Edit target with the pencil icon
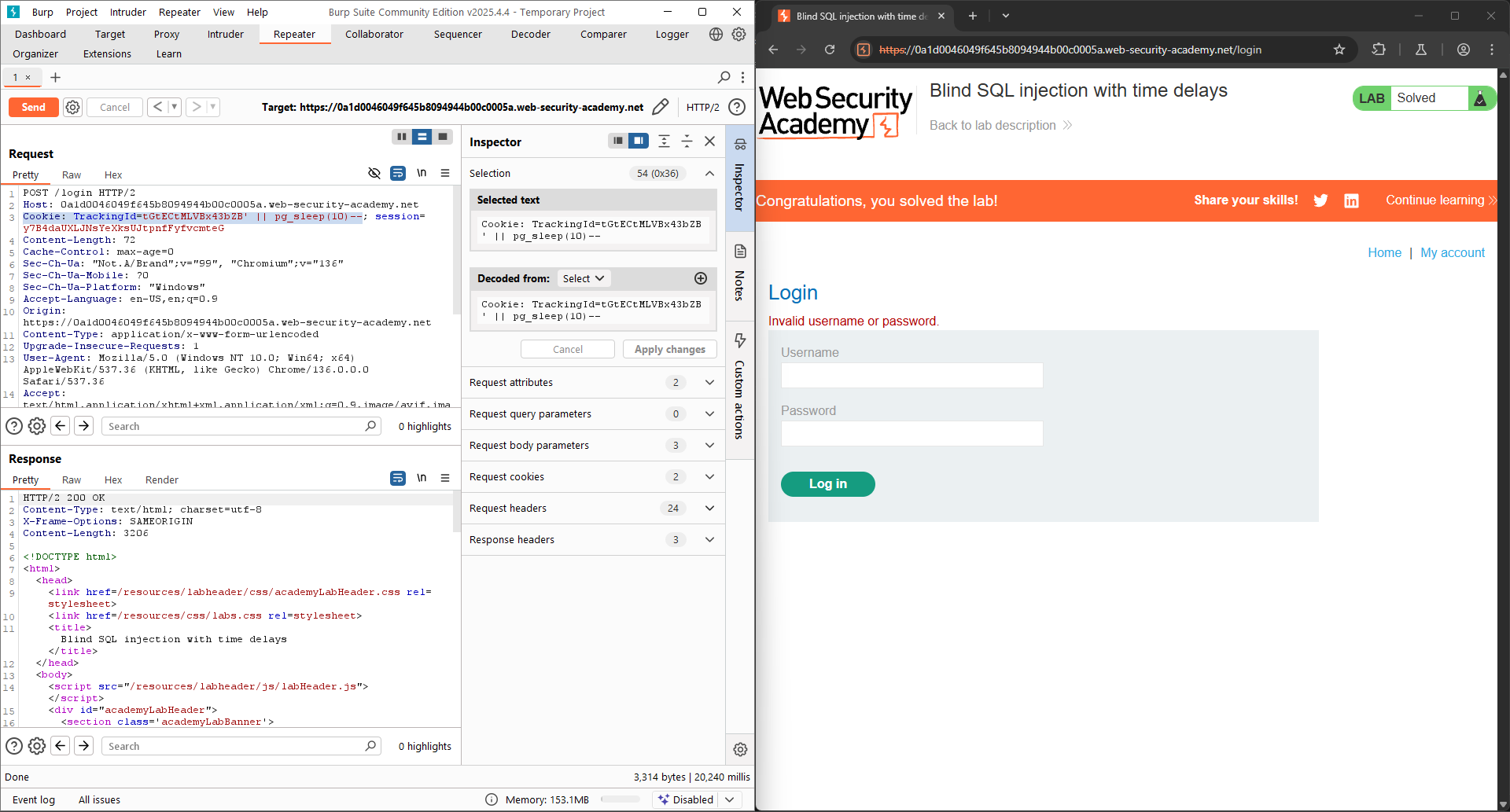The height and width of the screenshot is (812, 1510). pos(661,107)
